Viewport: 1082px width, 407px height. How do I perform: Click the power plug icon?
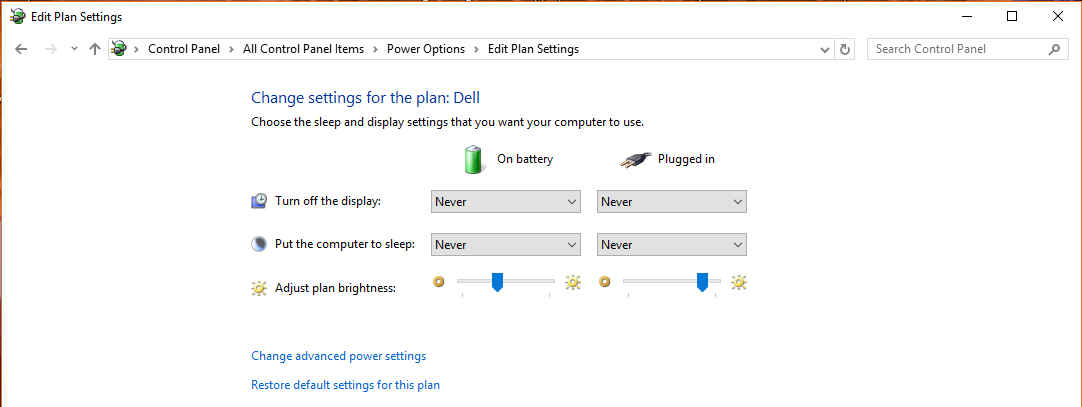click(x=635, y=160)
